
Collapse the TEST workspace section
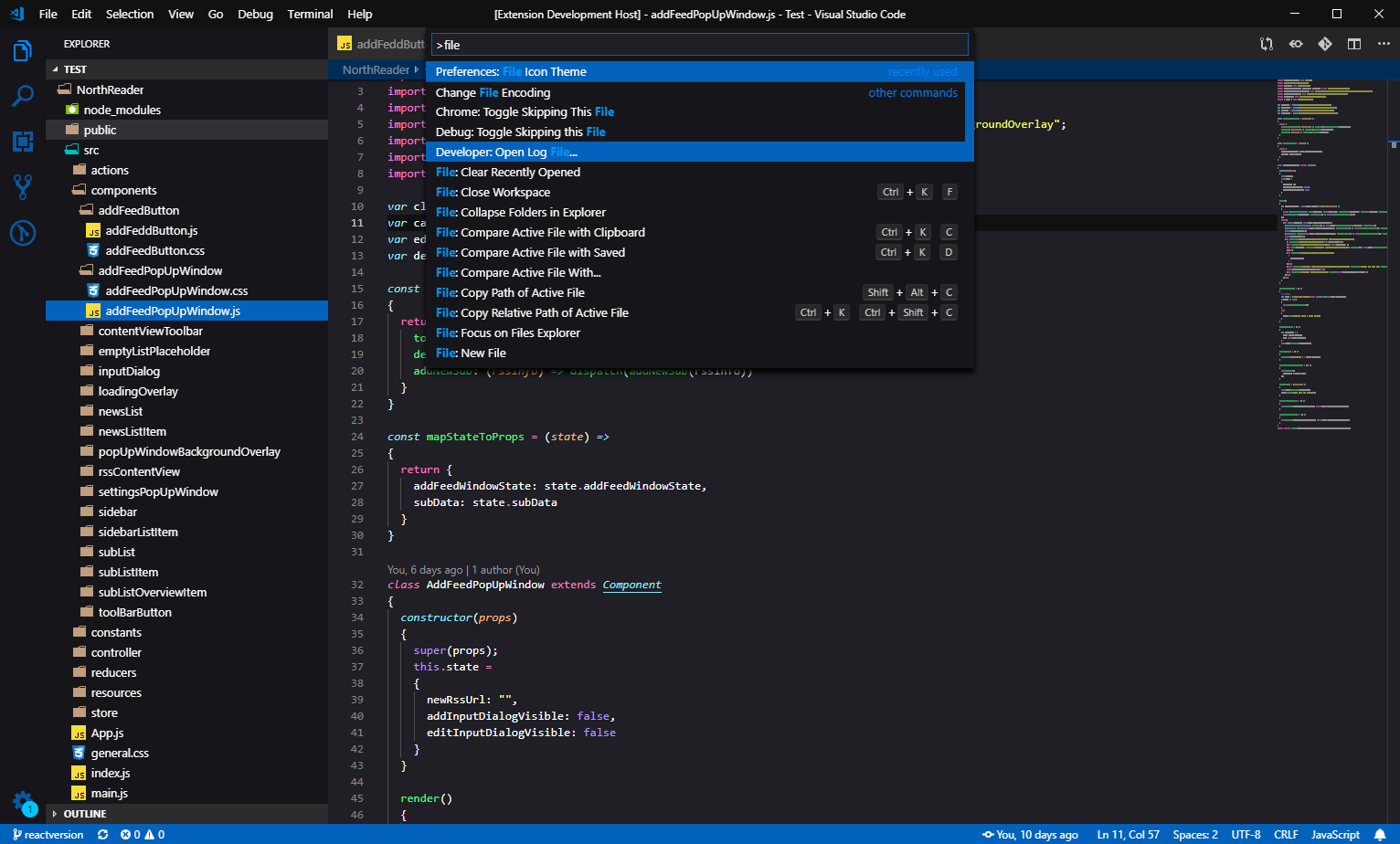pyautogui.click(x=186, y=69)
